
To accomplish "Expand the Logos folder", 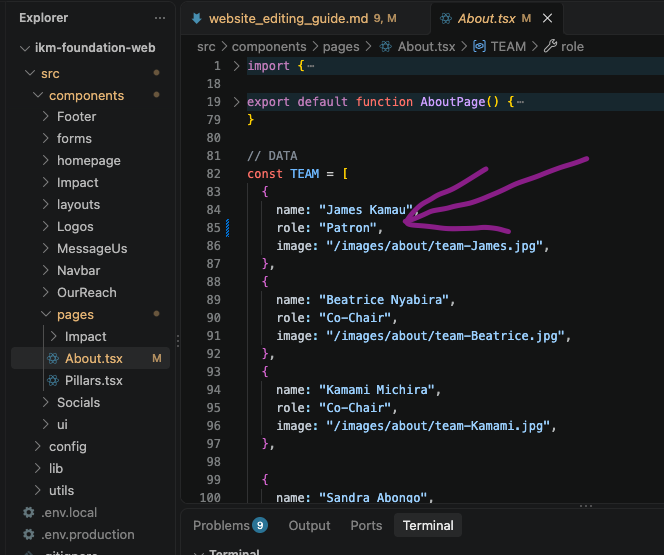I will pos(46,226).
